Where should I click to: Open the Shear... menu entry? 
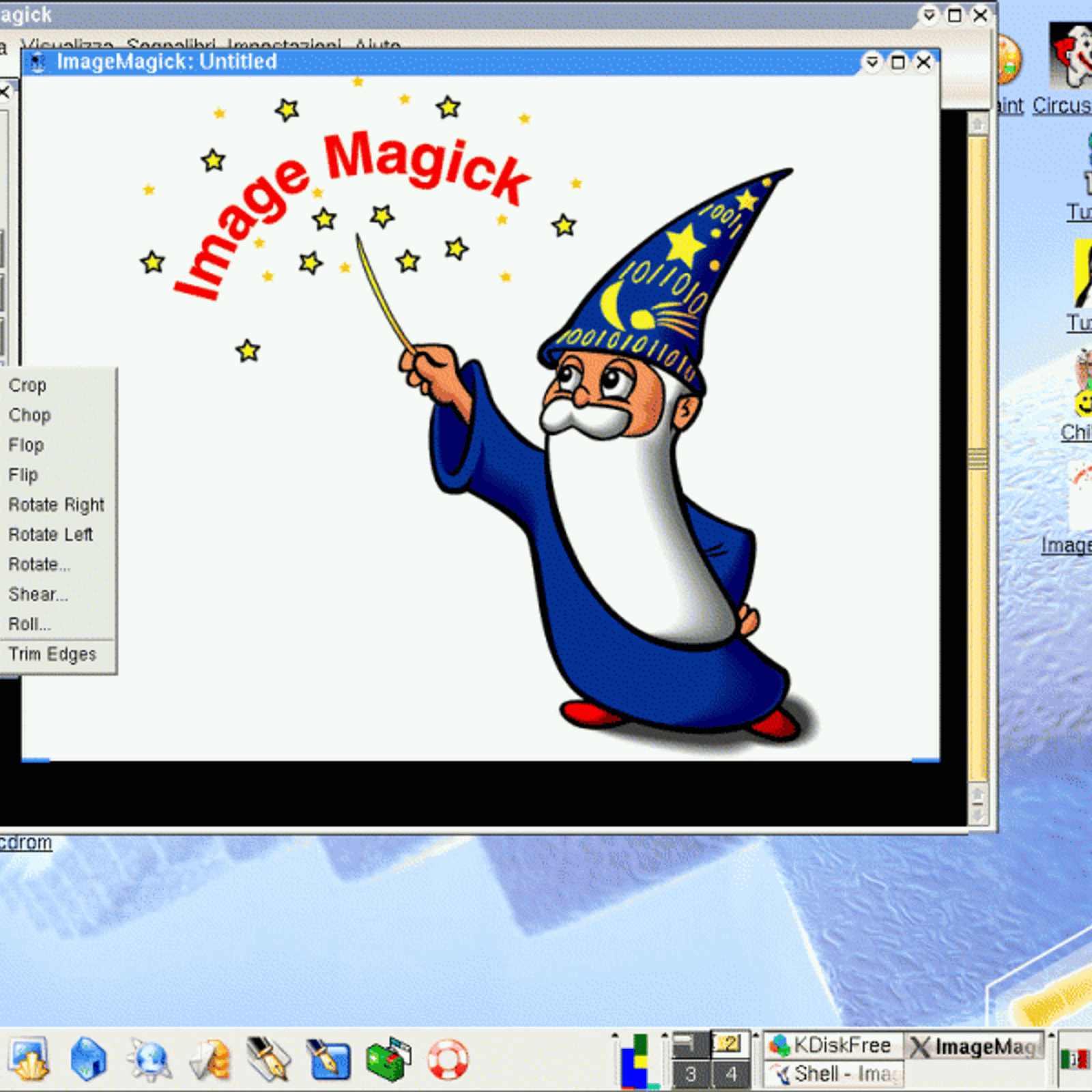(x=58, y=594)
